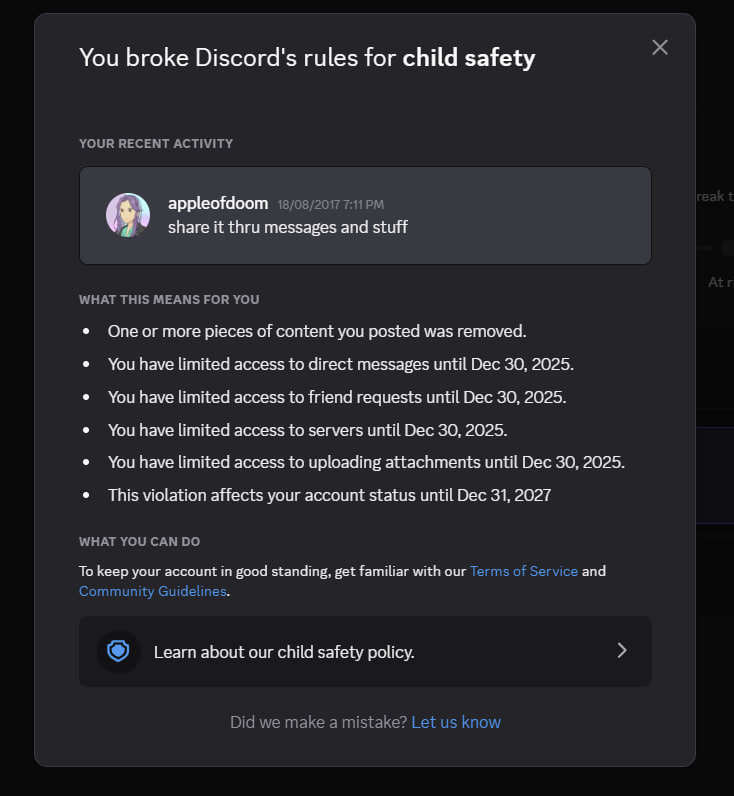Click the friend requests restriction line
Viewport: 734px width, 796px height.
336,397
